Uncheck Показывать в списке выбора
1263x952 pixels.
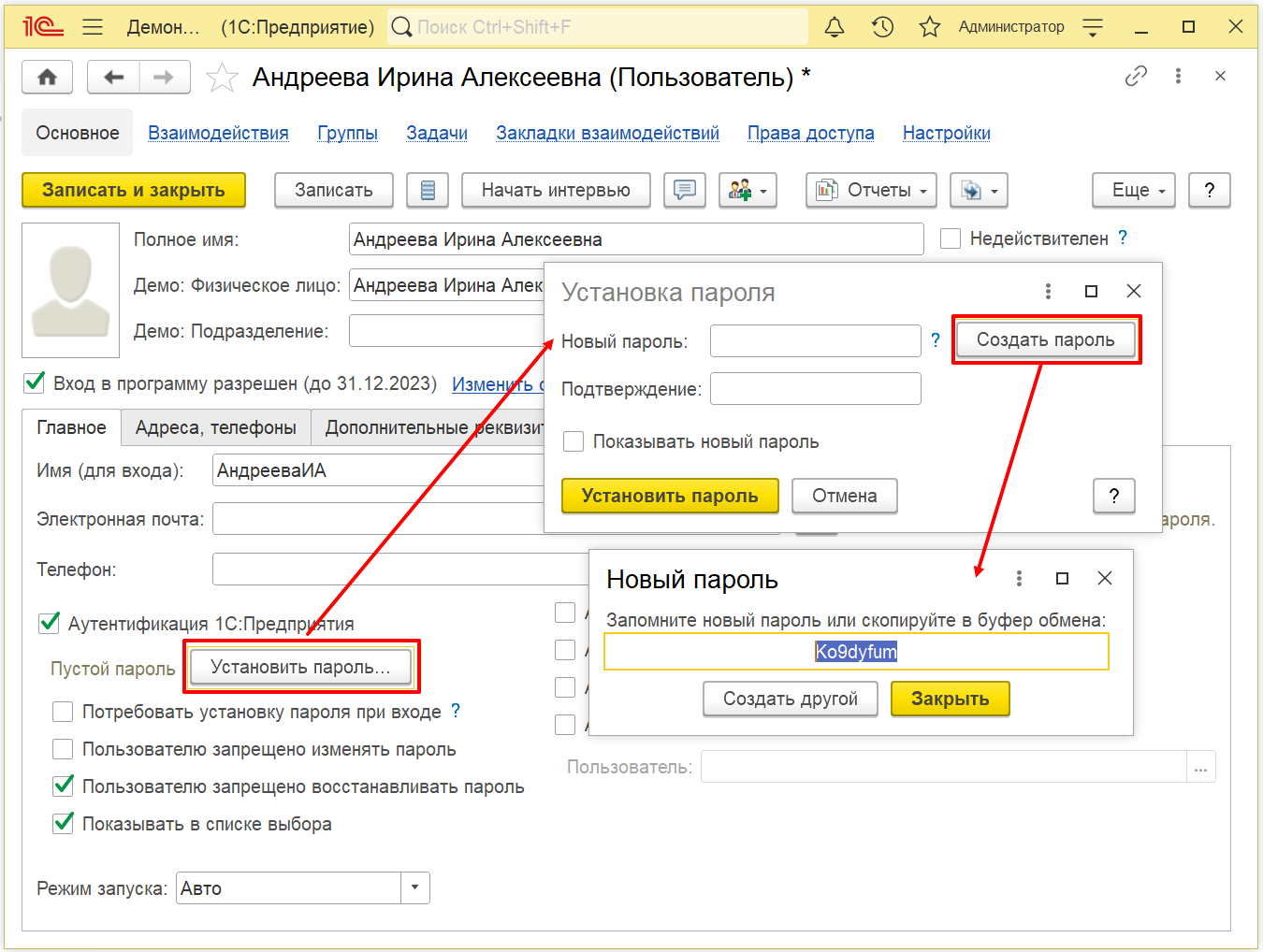coord(63,823)
